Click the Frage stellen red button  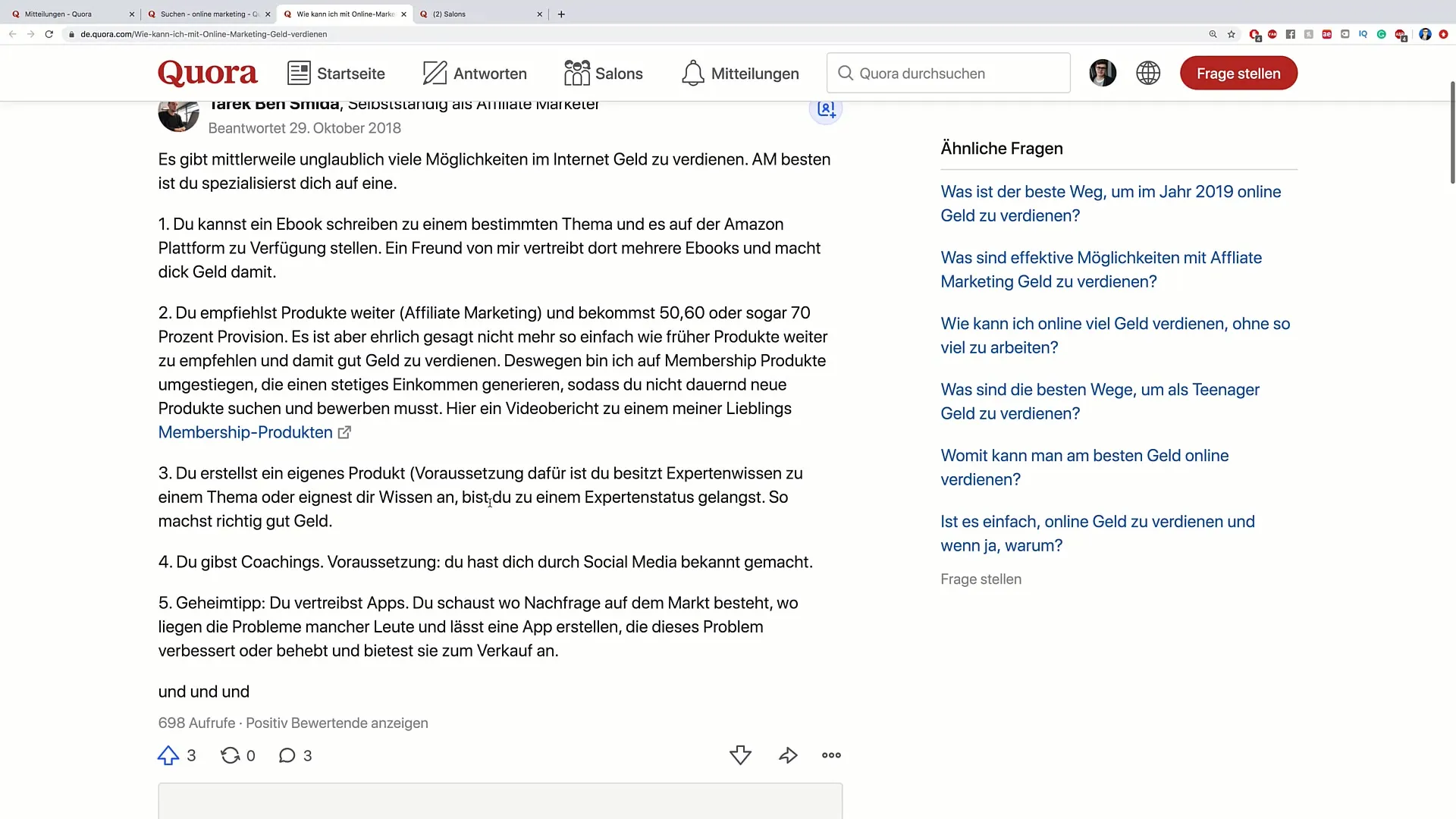1238,73
